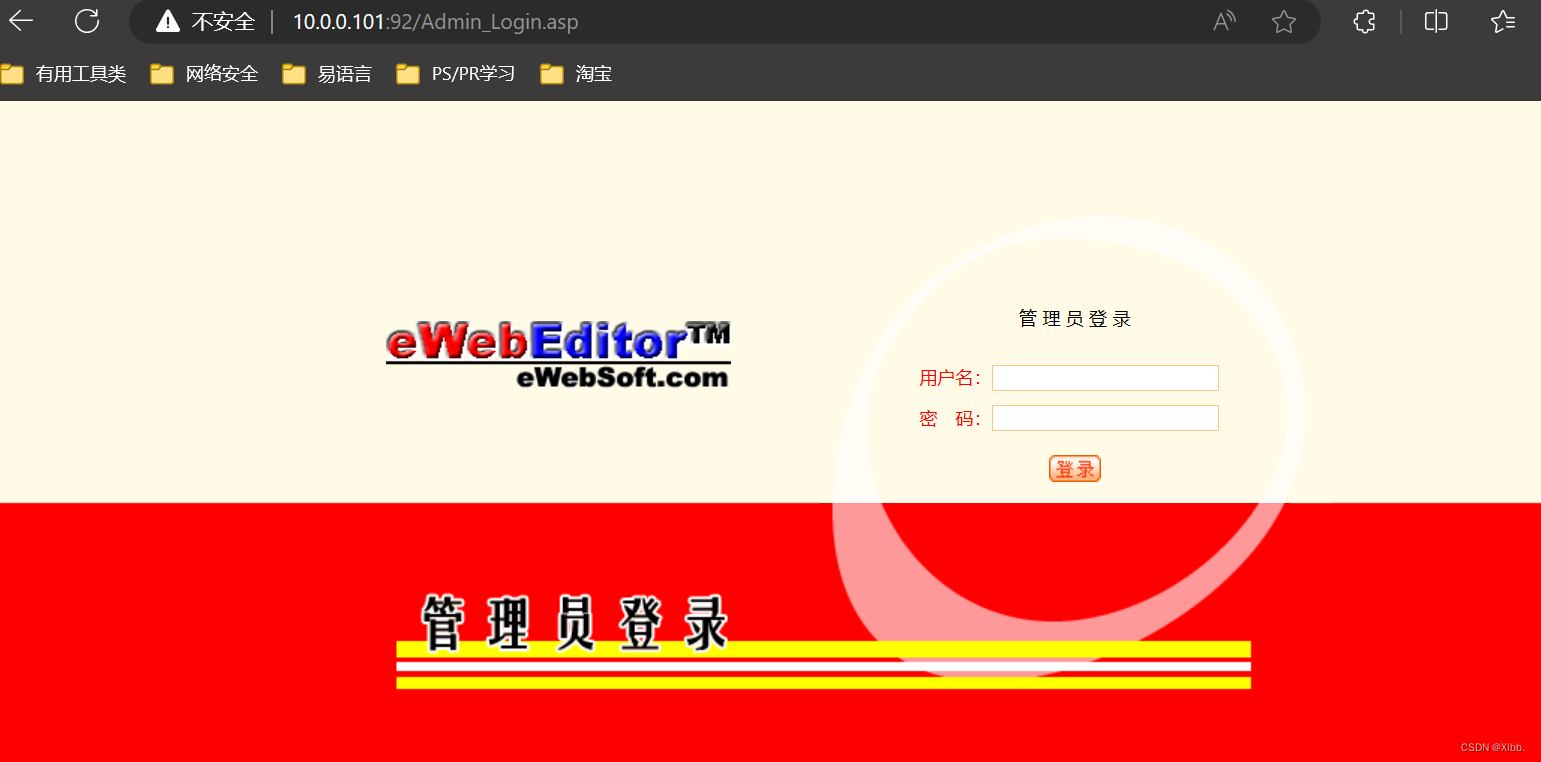
Task: Open the 有用工具类 bookmarks folder
Action: 64,74
